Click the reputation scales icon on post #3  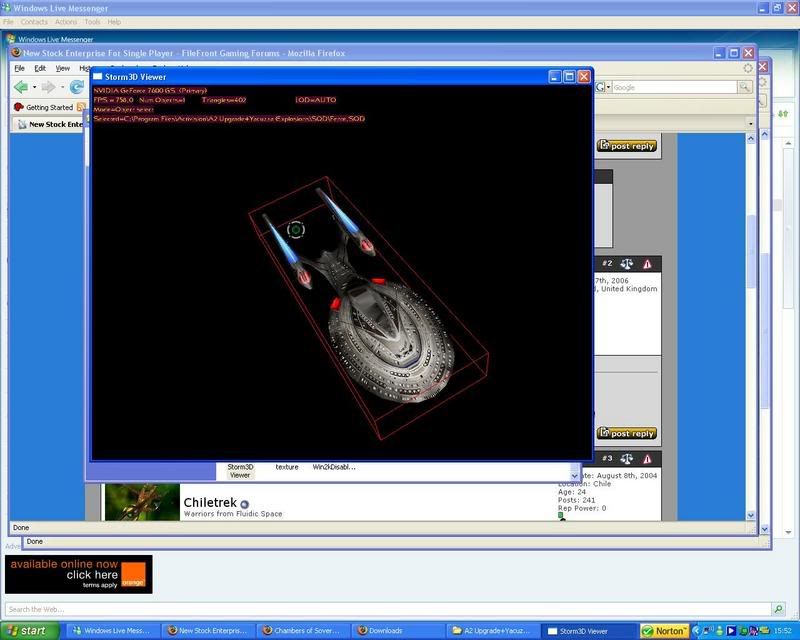tap(627, 459)
